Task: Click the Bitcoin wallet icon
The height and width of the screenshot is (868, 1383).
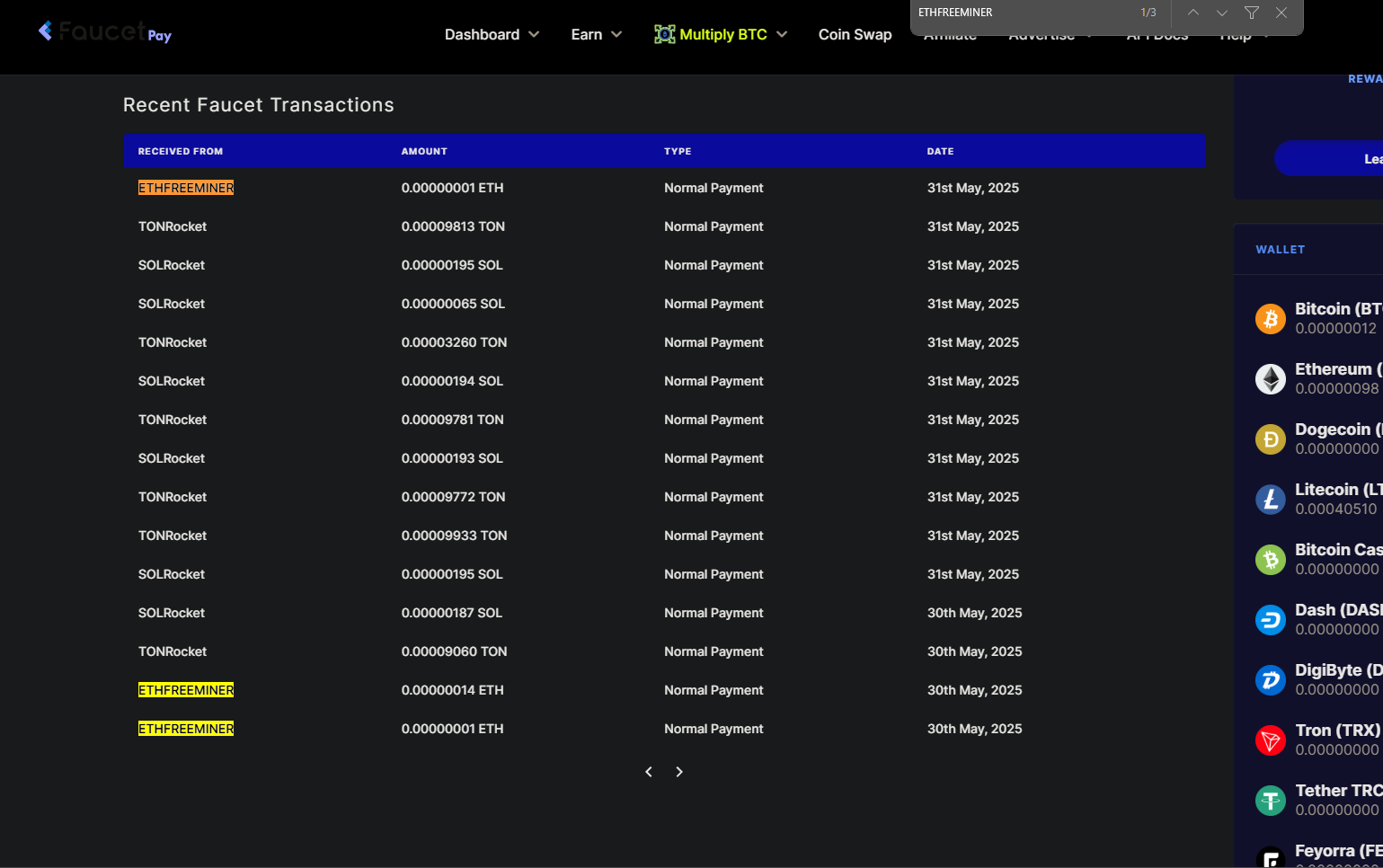Action: pyautogui.click(x=1271, y=318)
